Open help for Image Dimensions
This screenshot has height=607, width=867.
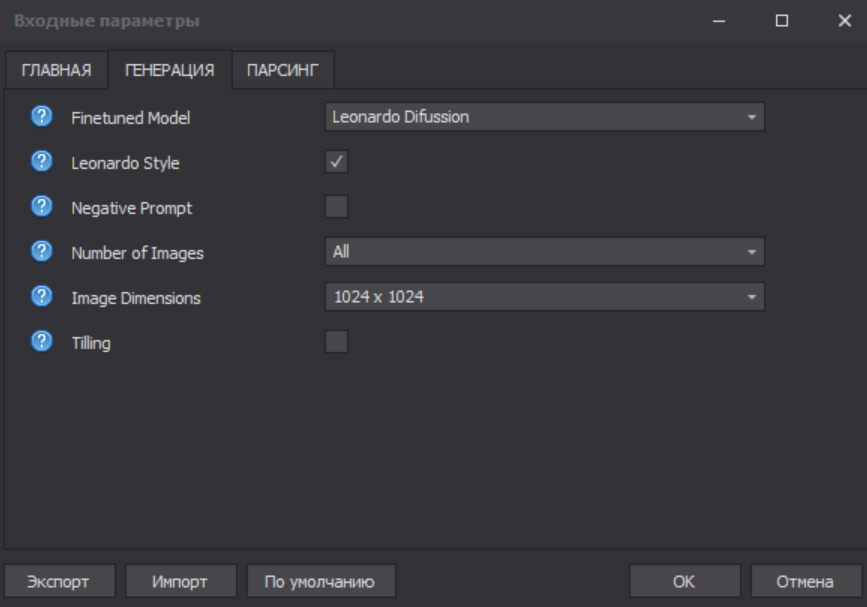41,297
